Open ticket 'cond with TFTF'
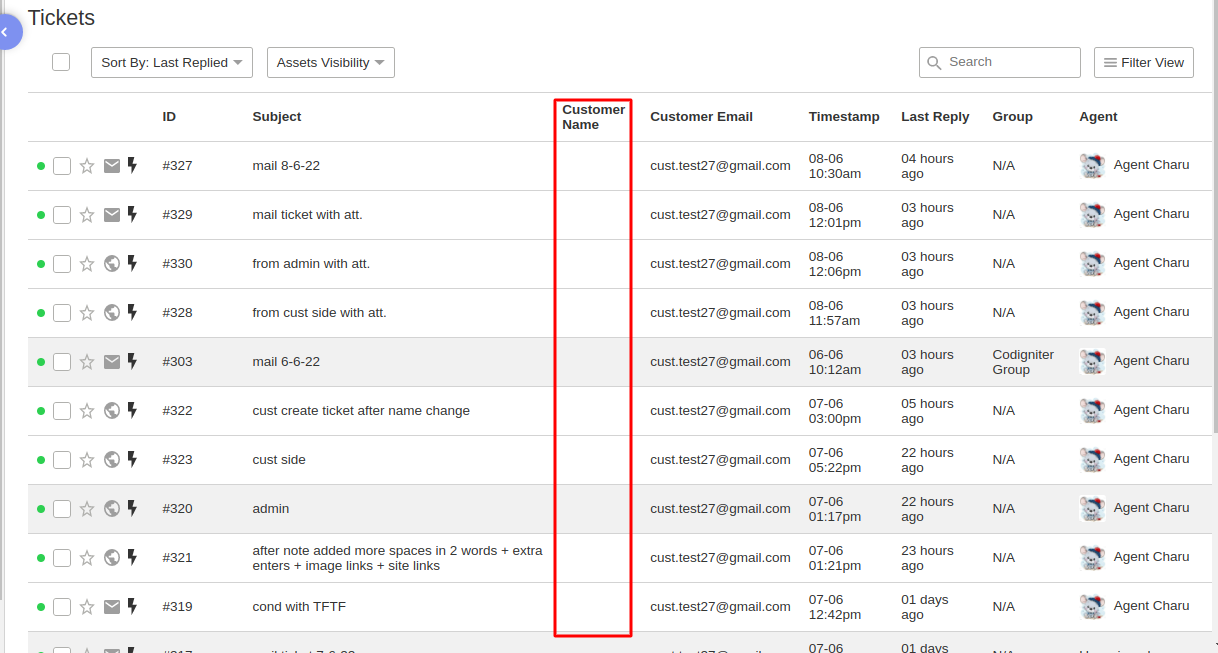 click(299, 607)
